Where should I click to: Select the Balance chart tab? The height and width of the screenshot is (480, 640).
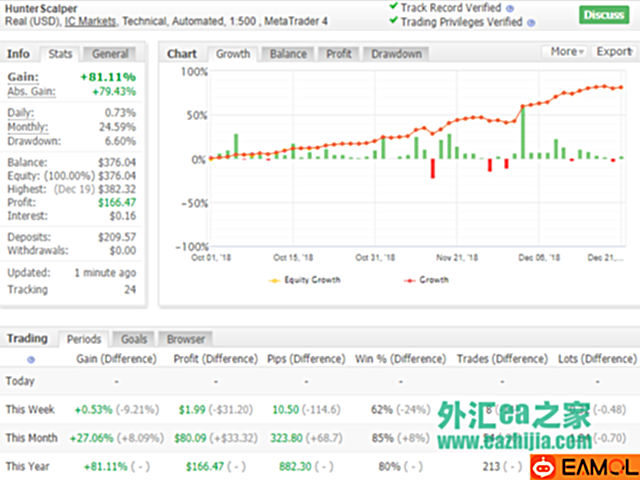pos(288,54)
